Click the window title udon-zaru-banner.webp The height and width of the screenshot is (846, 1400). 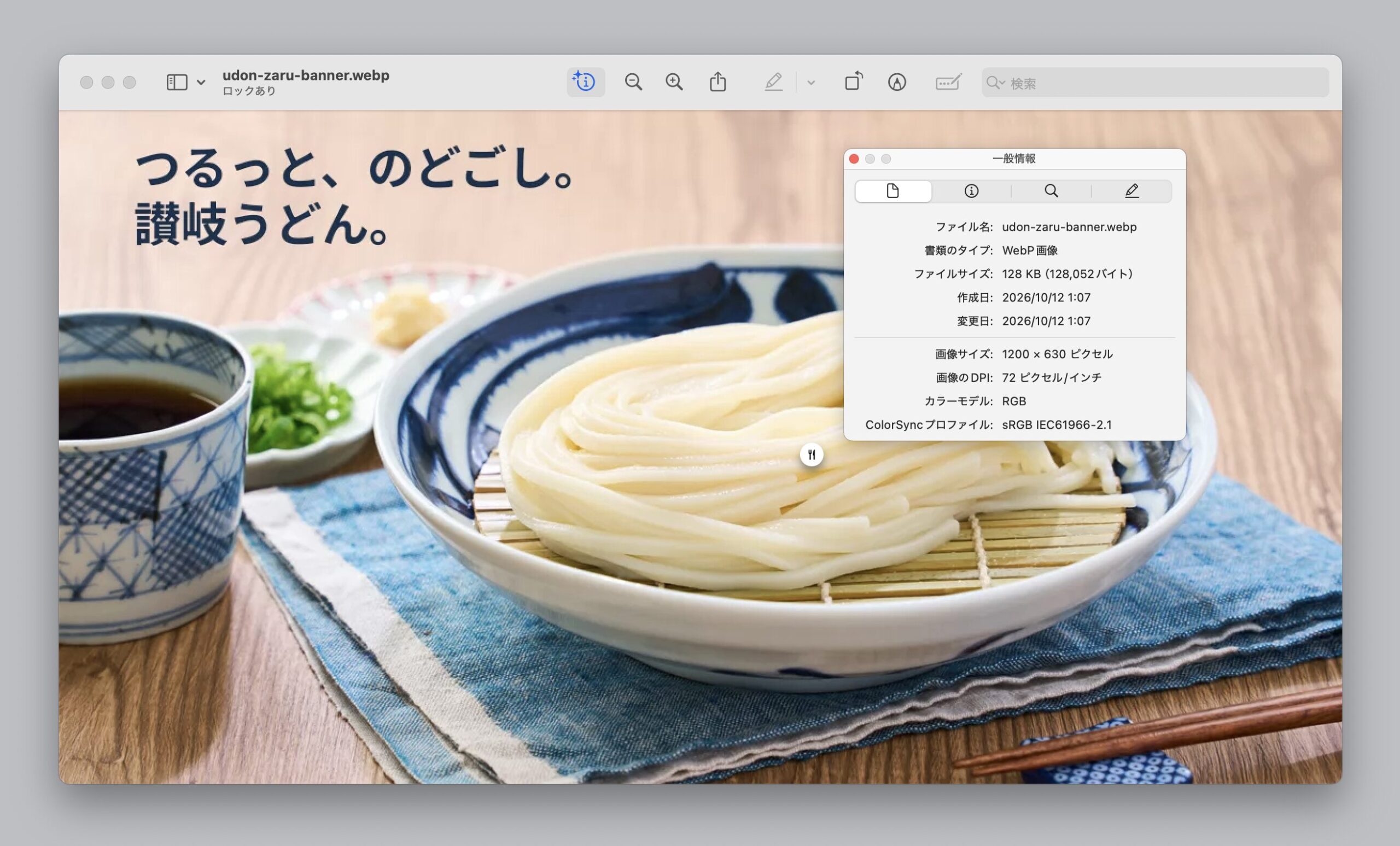[306, 75]
